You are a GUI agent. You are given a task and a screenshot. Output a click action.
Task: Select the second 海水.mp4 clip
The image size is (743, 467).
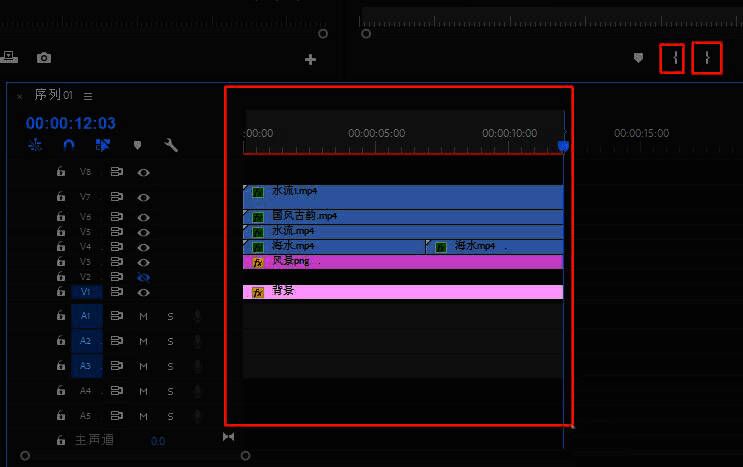(x=495, y=247)
